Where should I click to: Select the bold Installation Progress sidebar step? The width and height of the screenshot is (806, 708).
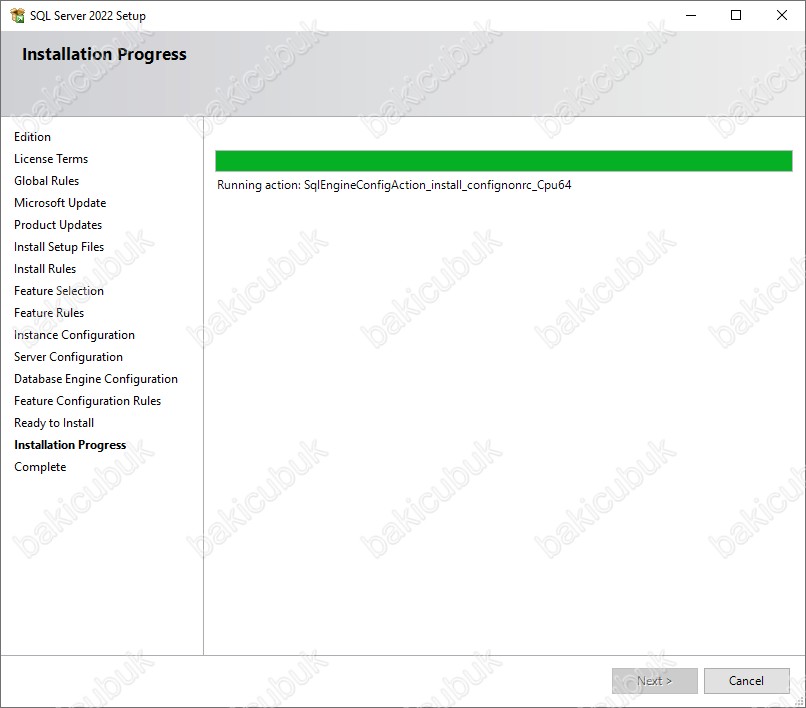point(70,445)
